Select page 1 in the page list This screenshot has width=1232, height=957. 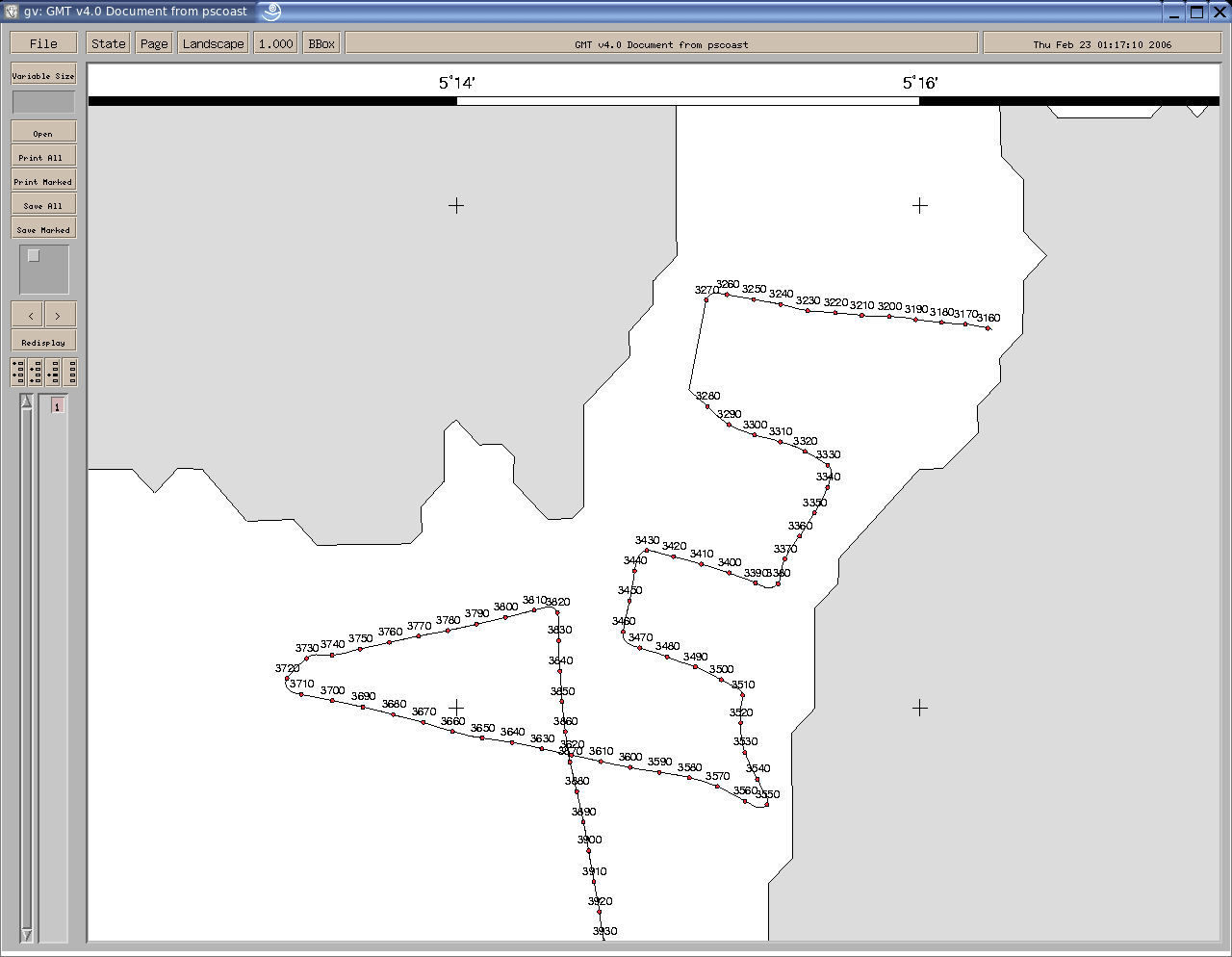57,407
